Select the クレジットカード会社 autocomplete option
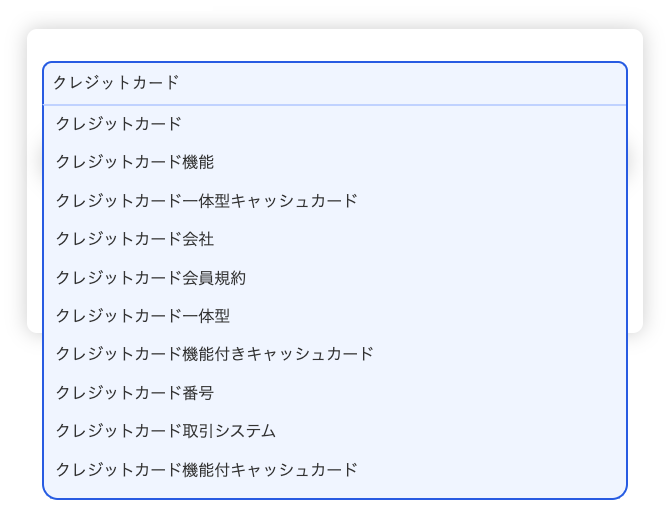This screenshot has height=530, width=670. pyautogui.click(x=136, y=239)
